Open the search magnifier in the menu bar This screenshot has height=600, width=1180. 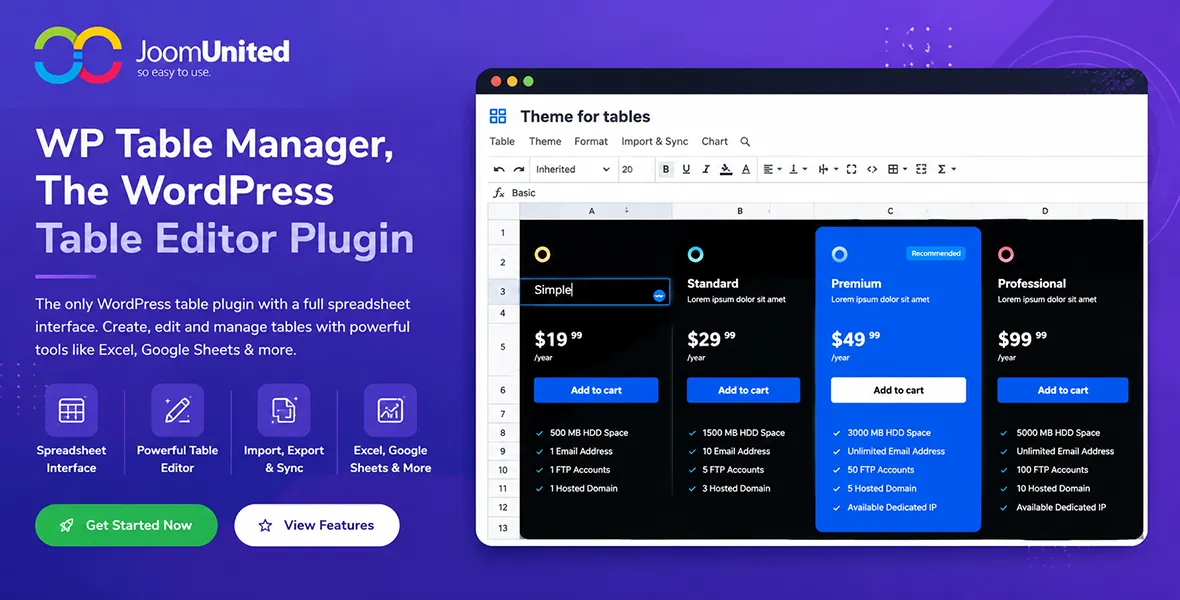(745, 142)
